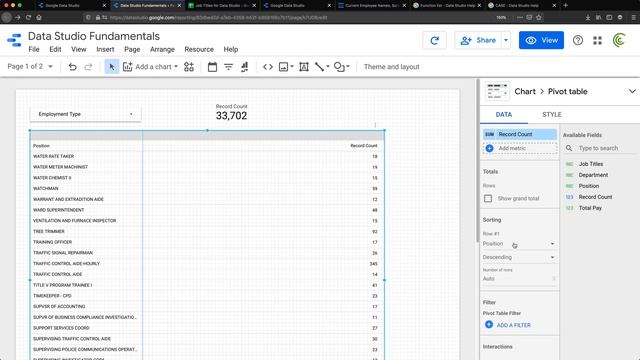Open the browser hamburger menu

[633, 17]
